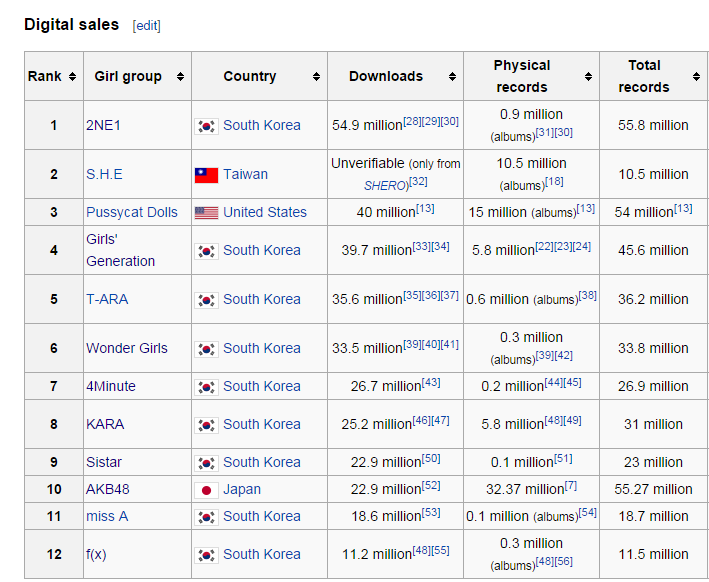Image resolution: width=709 pixels, height=582 pixels.
Task: Click South Korea flag in 4Minute row
Action: point(207,387)
